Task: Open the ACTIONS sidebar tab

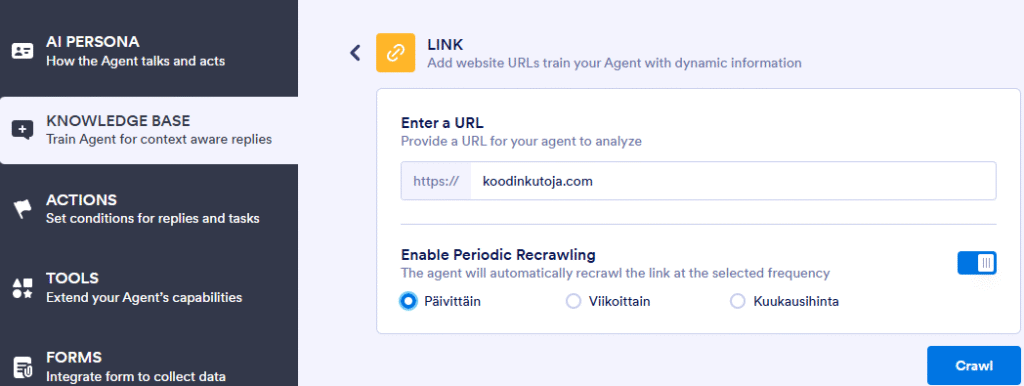Action: click(149, 209)
